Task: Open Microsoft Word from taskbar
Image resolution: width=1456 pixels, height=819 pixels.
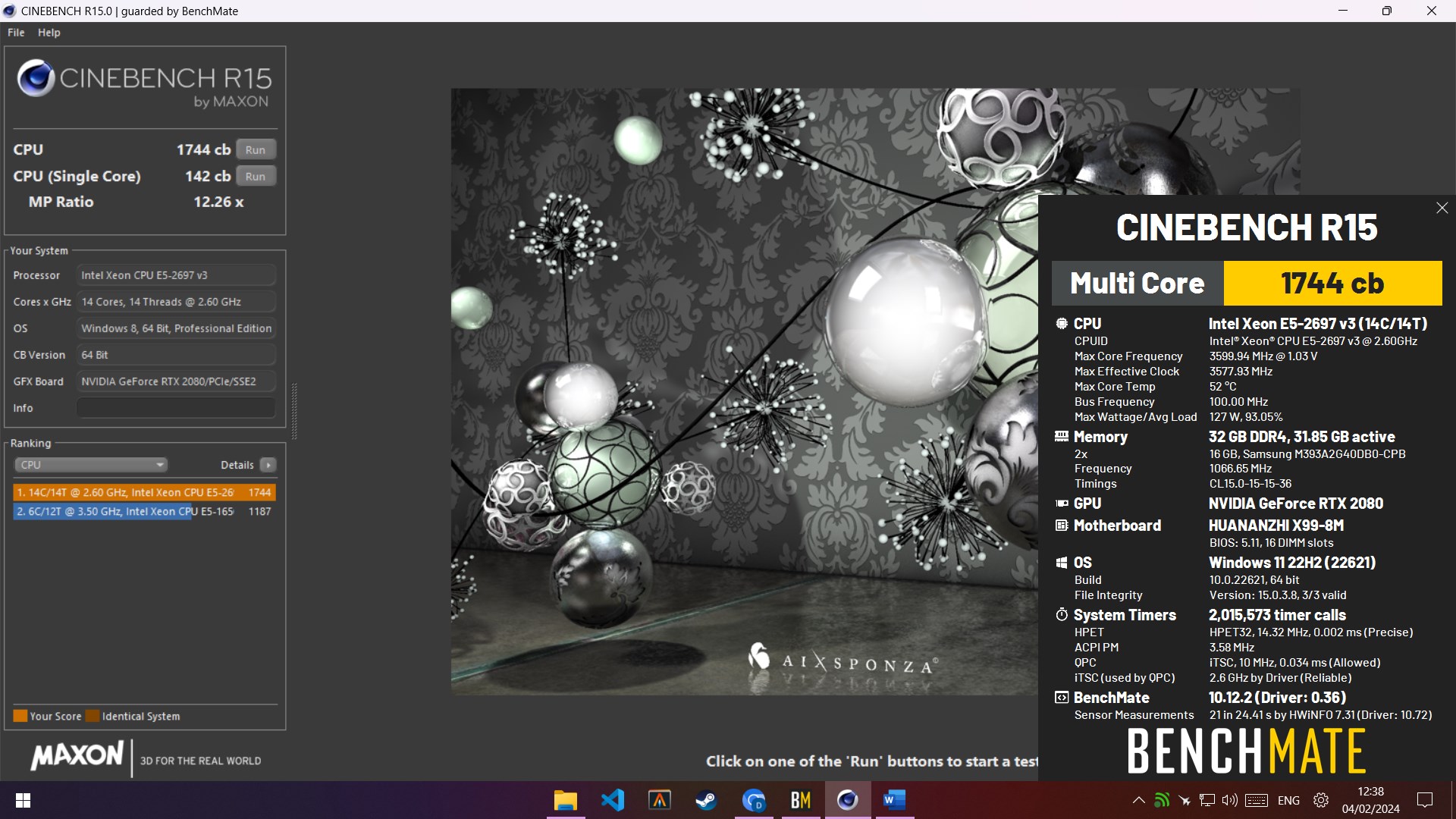Action: coord(895,800)
